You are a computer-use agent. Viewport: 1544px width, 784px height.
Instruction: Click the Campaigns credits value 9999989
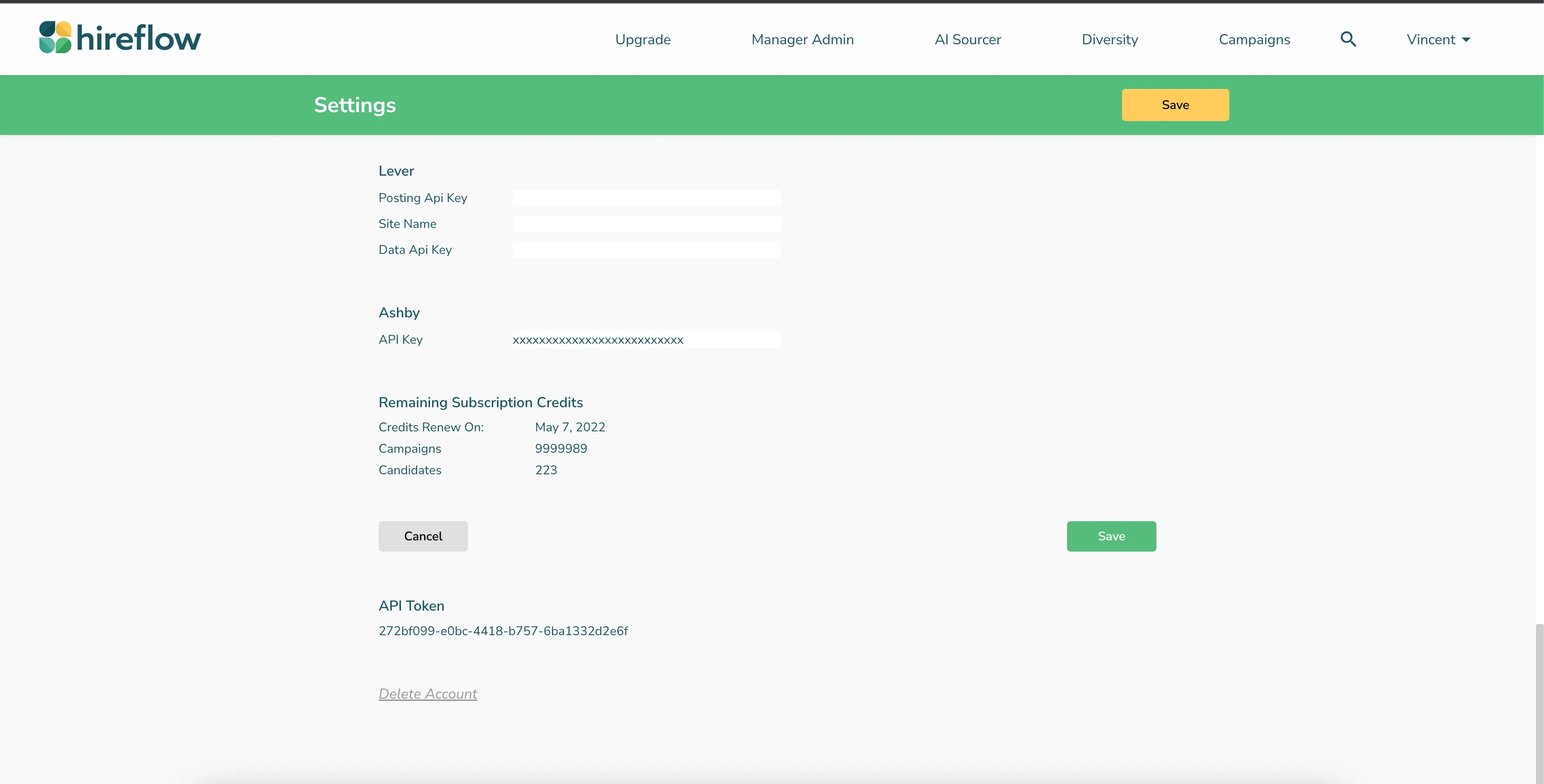(x=561, y=448)
